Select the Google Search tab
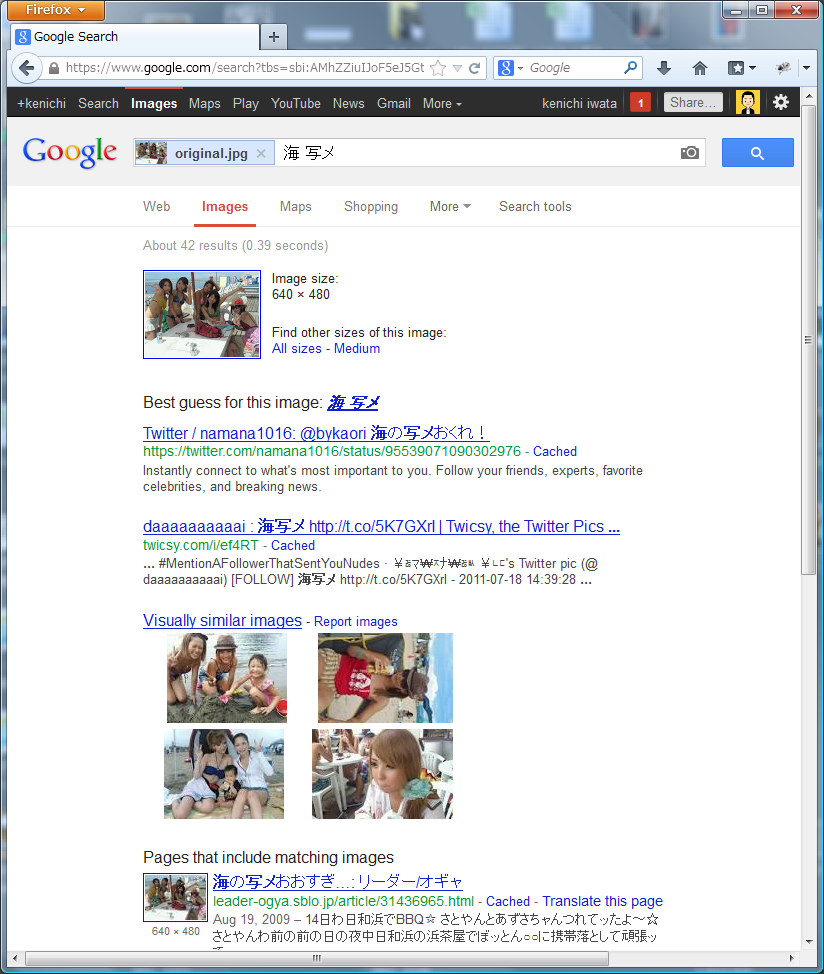 pyautogui.click(x=135, y=37)
